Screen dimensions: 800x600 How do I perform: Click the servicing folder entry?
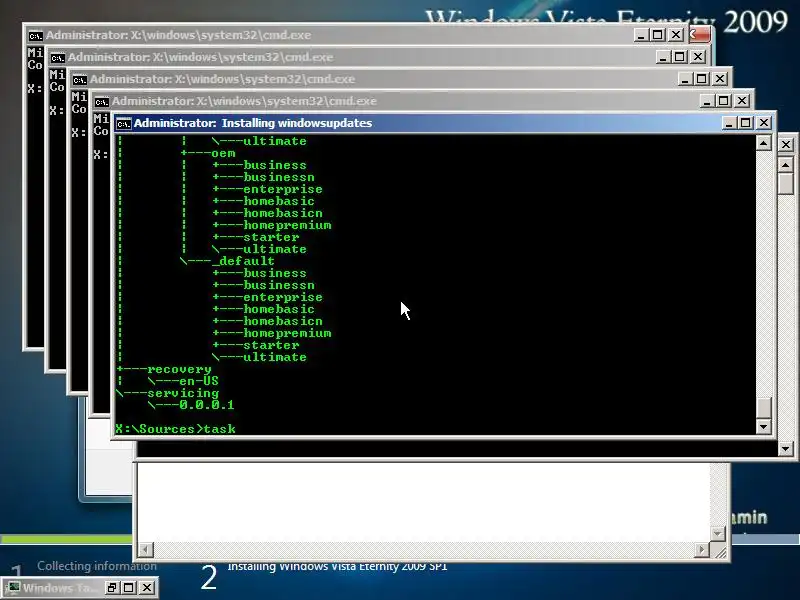coord(183,393)
